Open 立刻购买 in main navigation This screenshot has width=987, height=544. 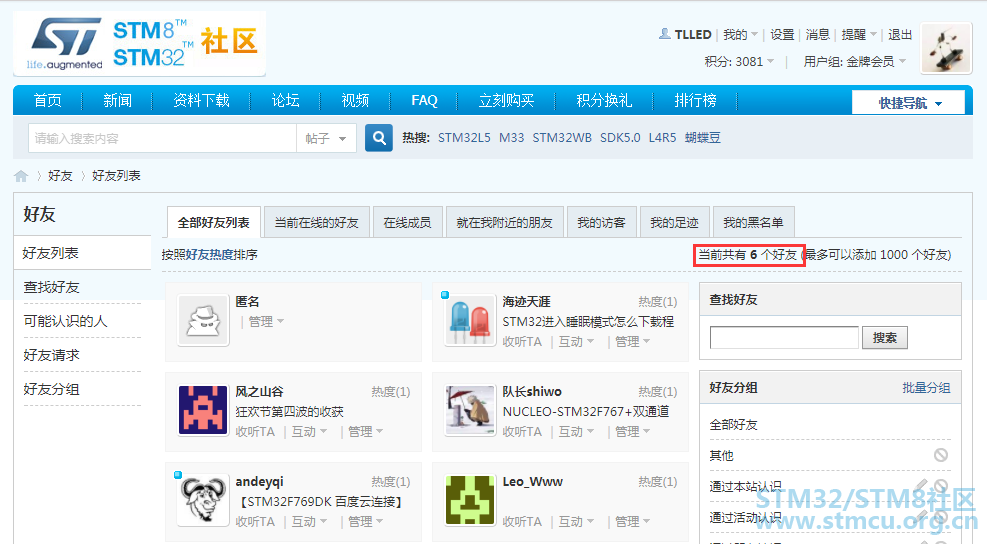point(506,101)
